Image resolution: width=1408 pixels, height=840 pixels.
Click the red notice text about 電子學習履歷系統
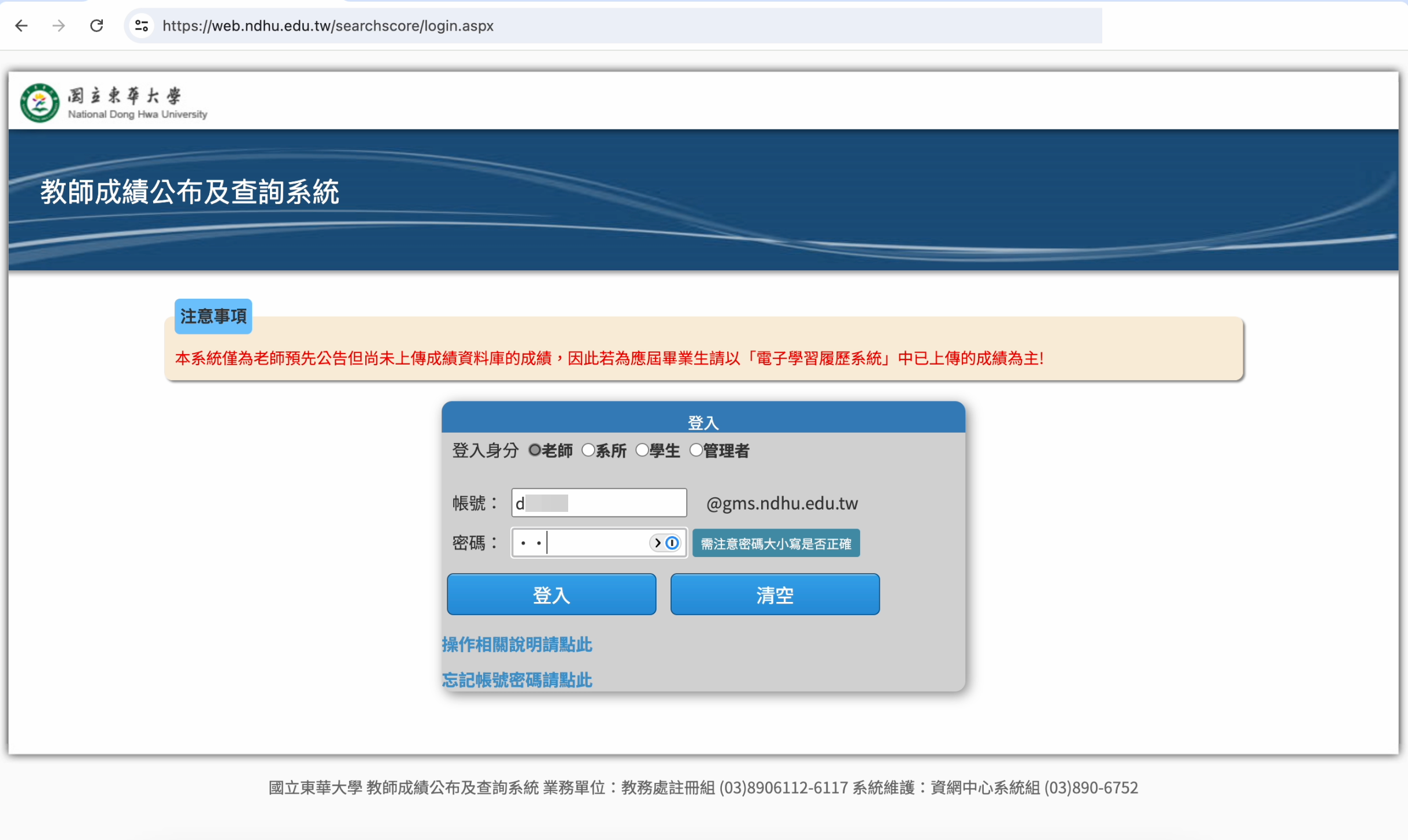pyautogui.click(x=610, y=358)
